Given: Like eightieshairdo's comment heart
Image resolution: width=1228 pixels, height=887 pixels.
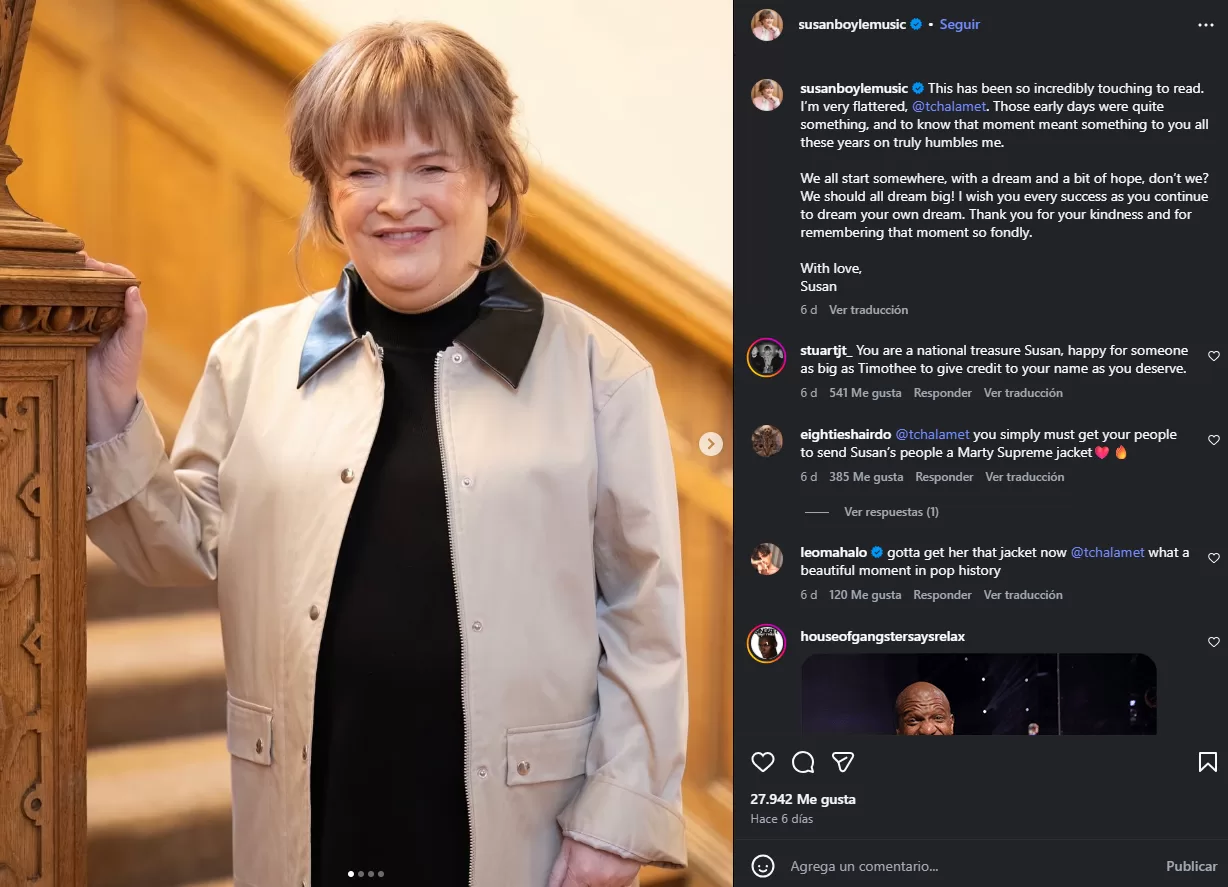Looking at the screenshot, I should click(x=1213, y=440).
